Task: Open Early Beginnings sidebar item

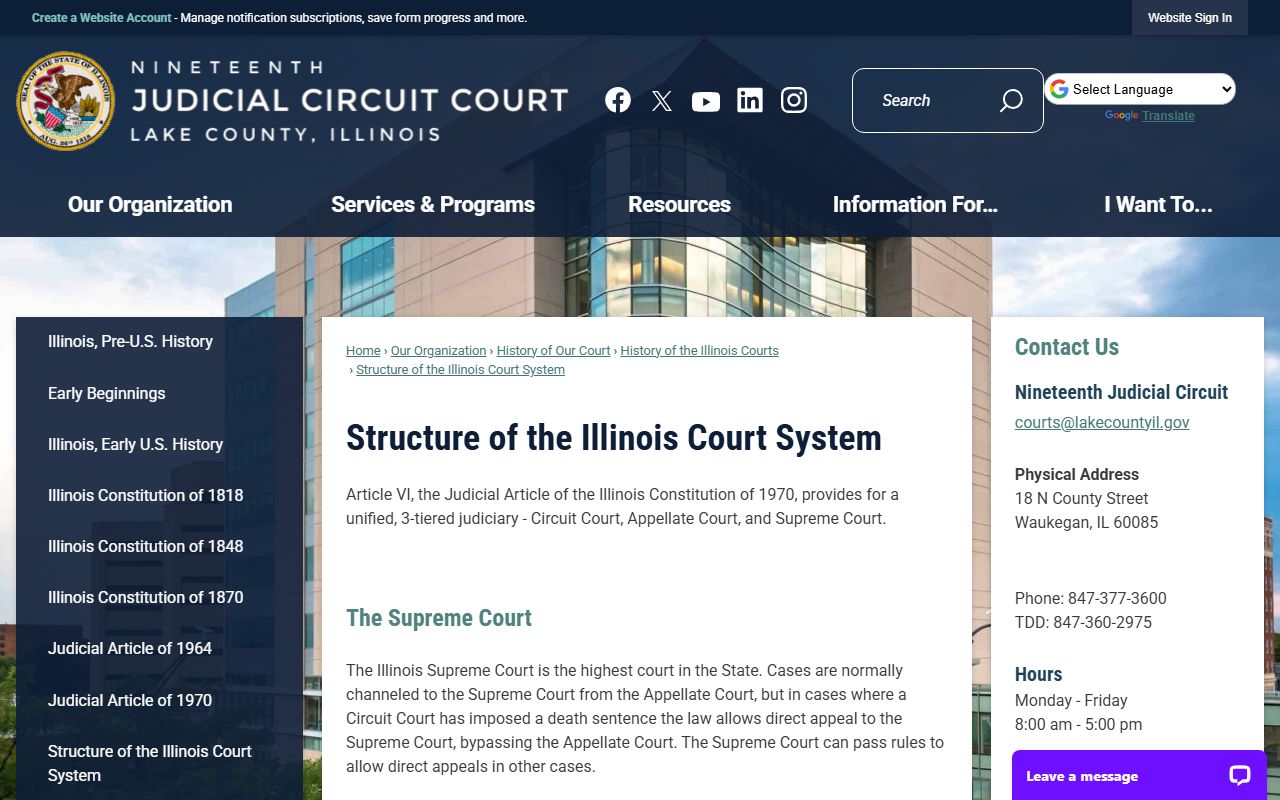Action: (x=159, y=393)
